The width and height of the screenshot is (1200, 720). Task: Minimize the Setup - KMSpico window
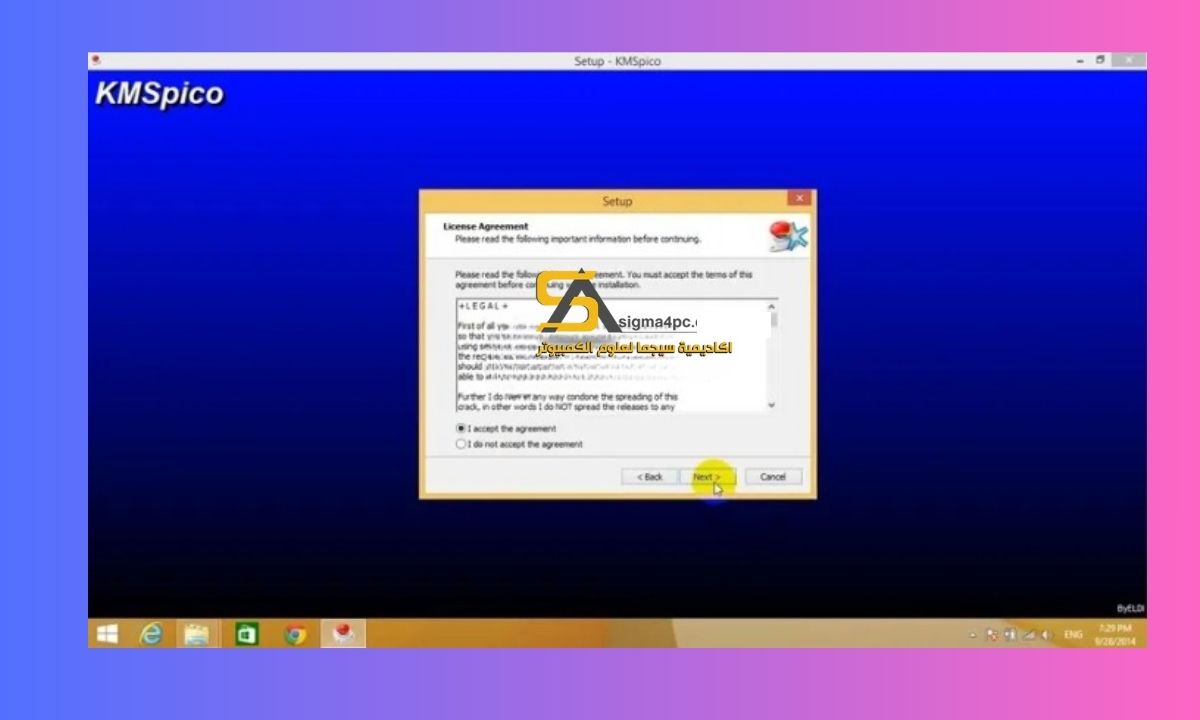(x=1081, y=61)
